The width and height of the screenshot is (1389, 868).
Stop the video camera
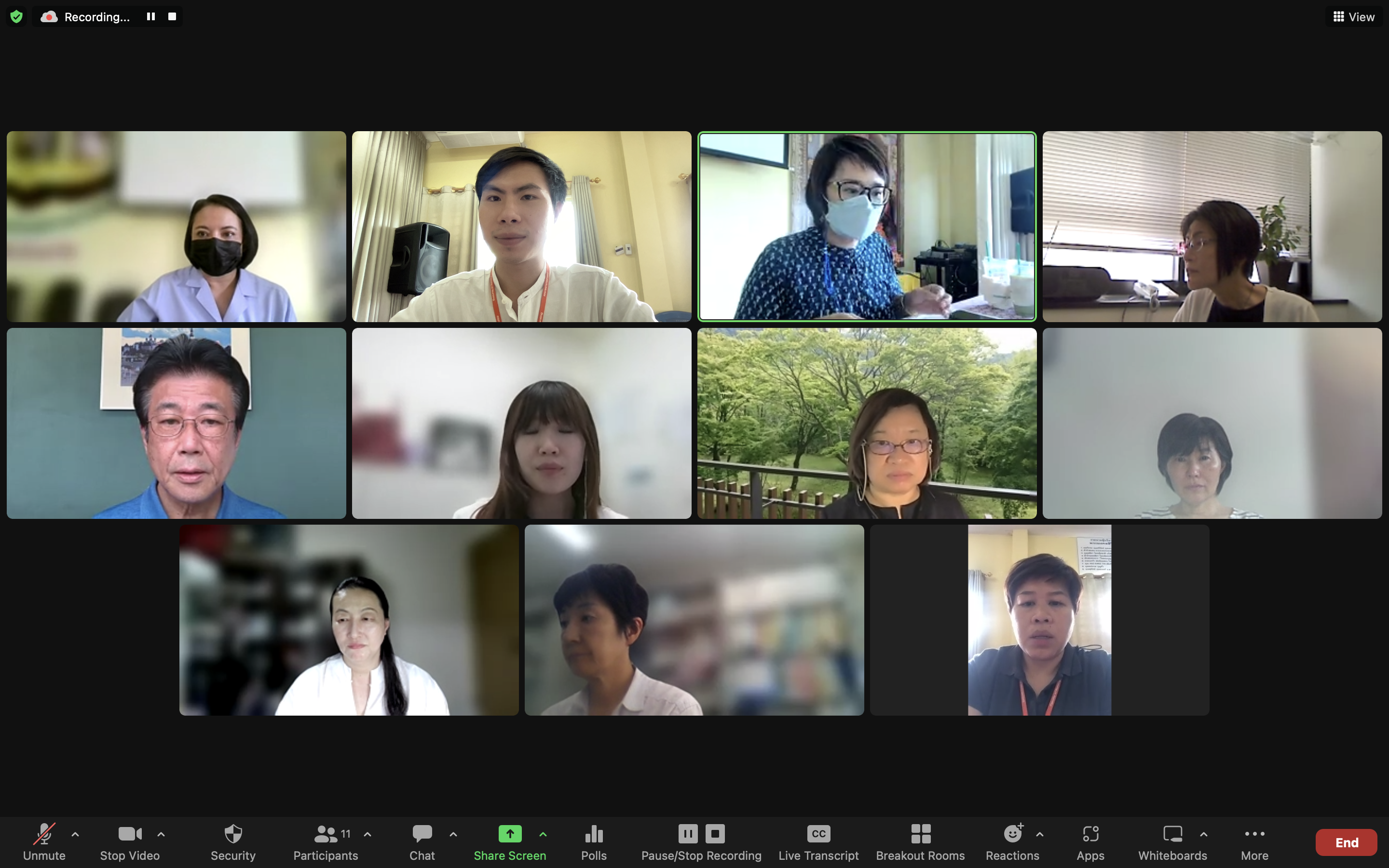(x=130, y=842)
